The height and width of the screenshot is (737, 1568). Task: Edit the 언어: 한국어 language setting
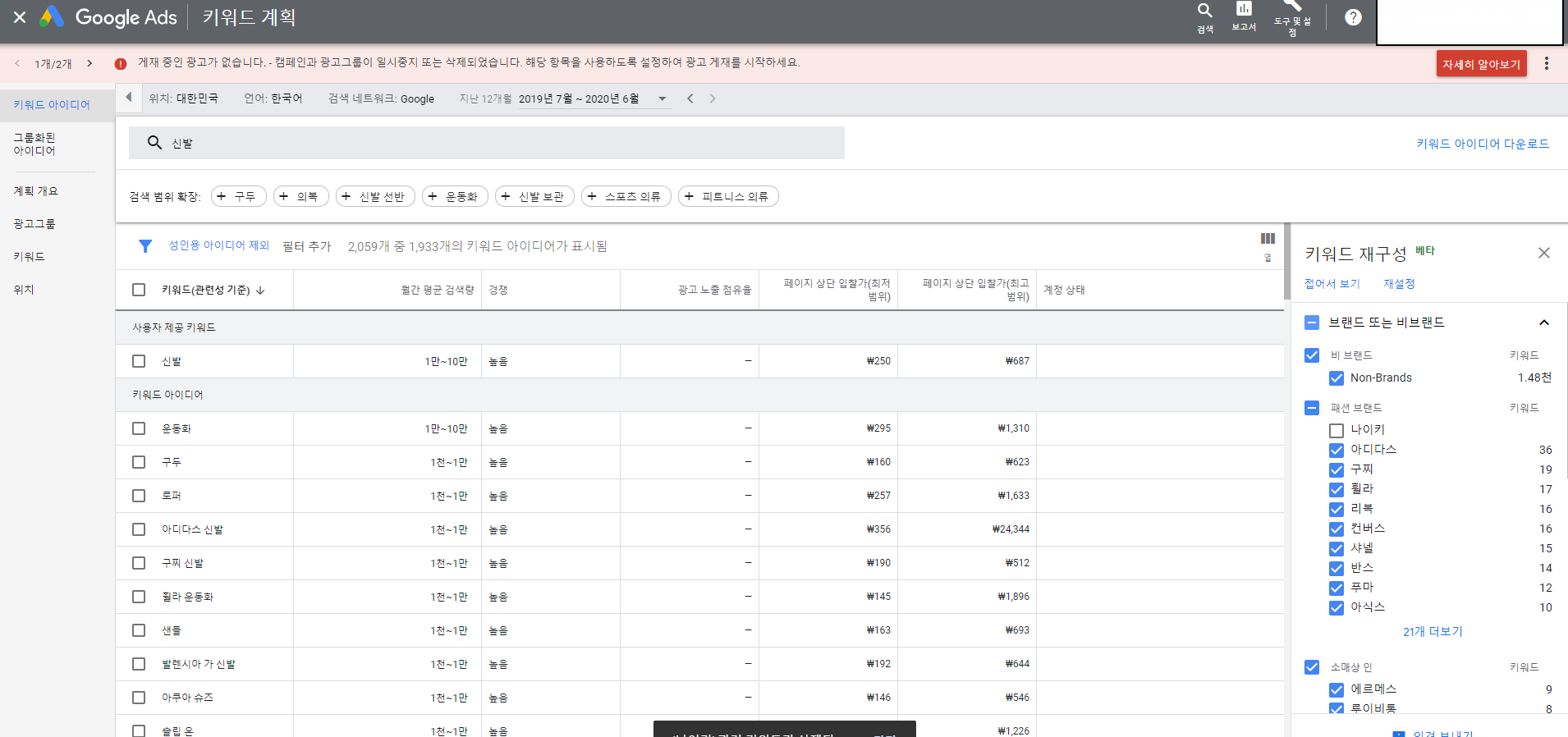pyautogui.click(x=273, y=98)
